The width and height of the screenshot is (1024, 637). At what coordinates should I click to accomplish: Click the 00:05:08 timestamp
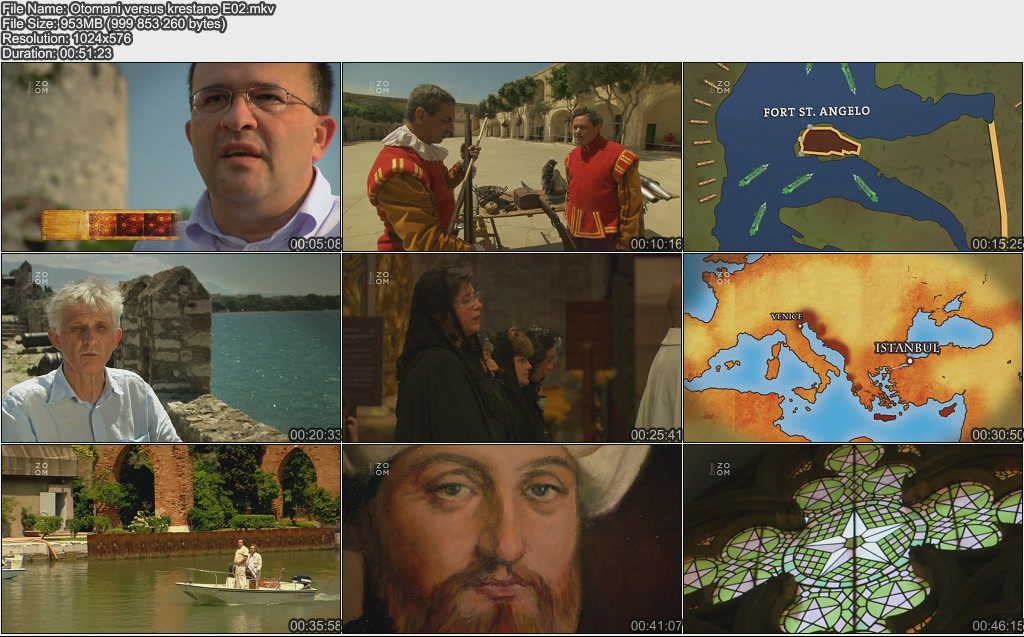coord(315,244)
